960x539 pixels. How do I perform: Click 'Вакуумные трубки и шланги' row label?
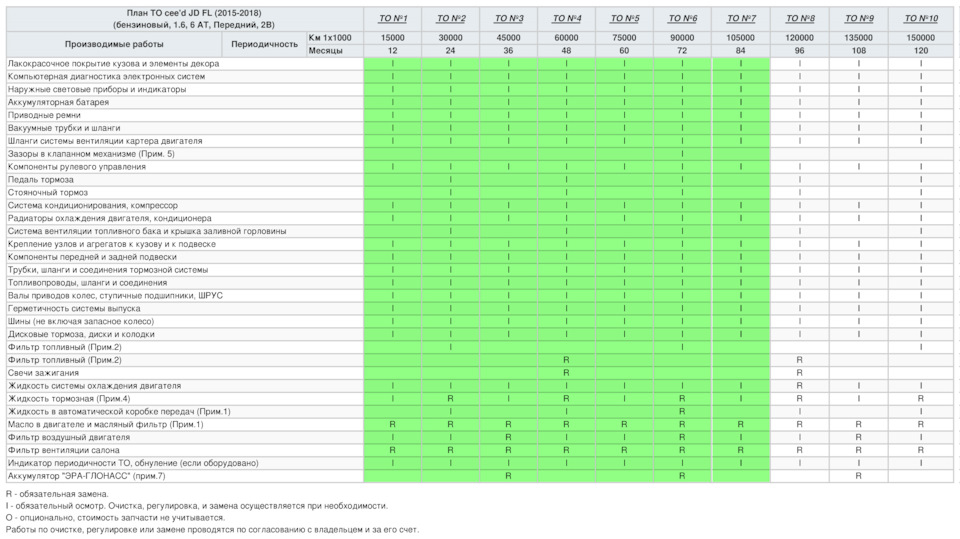pos(64,128)
